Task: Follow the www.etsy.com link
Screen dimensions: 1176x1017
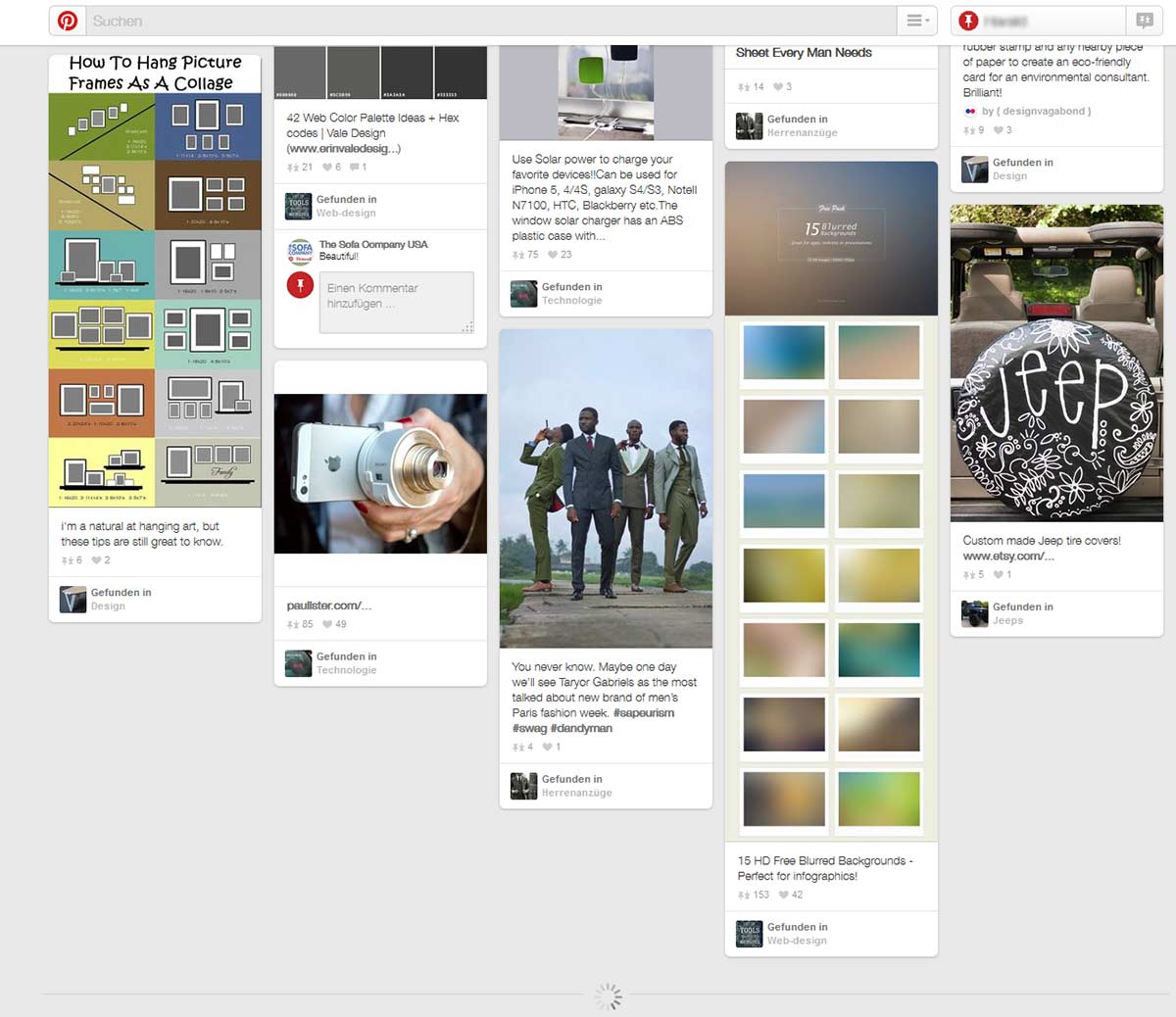Action: [1007, 557]
